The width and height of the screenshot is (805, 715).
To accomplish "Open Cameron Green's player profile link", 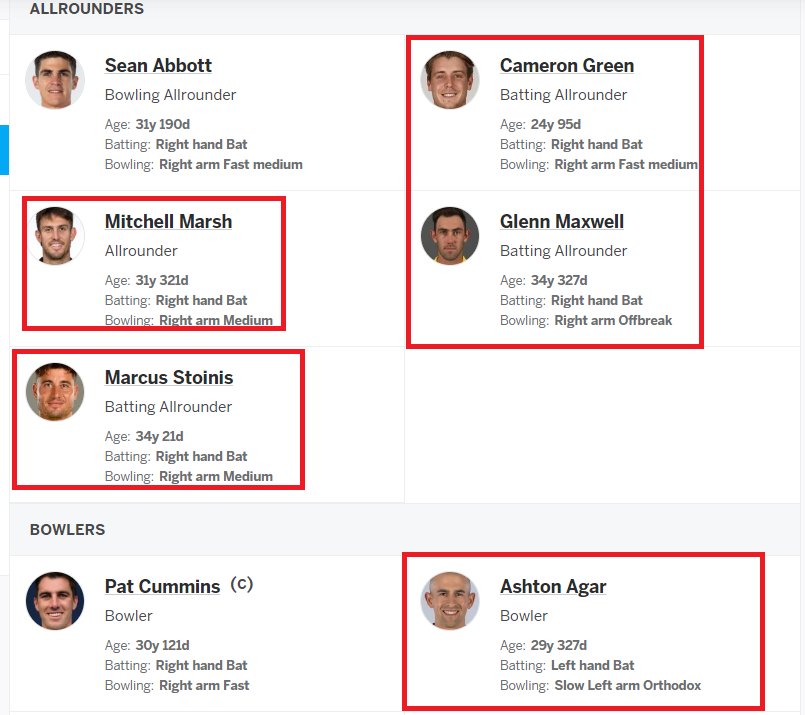I will [x=567, y=66].
